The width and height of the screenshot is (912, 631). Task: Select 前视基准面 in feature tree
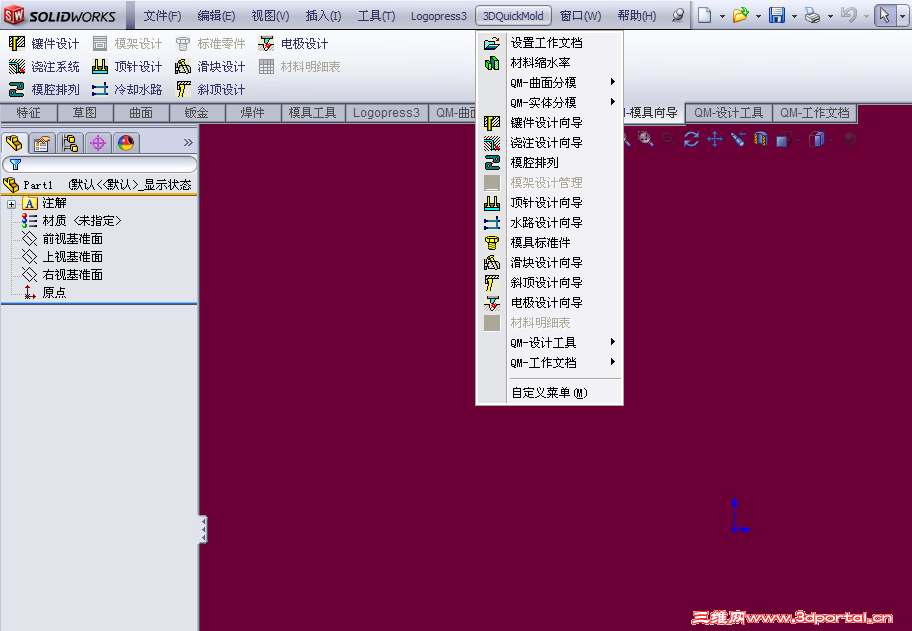point(72,239)
